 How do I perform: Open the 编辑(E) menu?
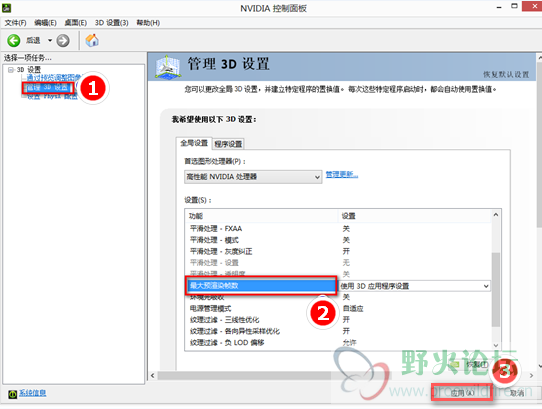[45, 23]
